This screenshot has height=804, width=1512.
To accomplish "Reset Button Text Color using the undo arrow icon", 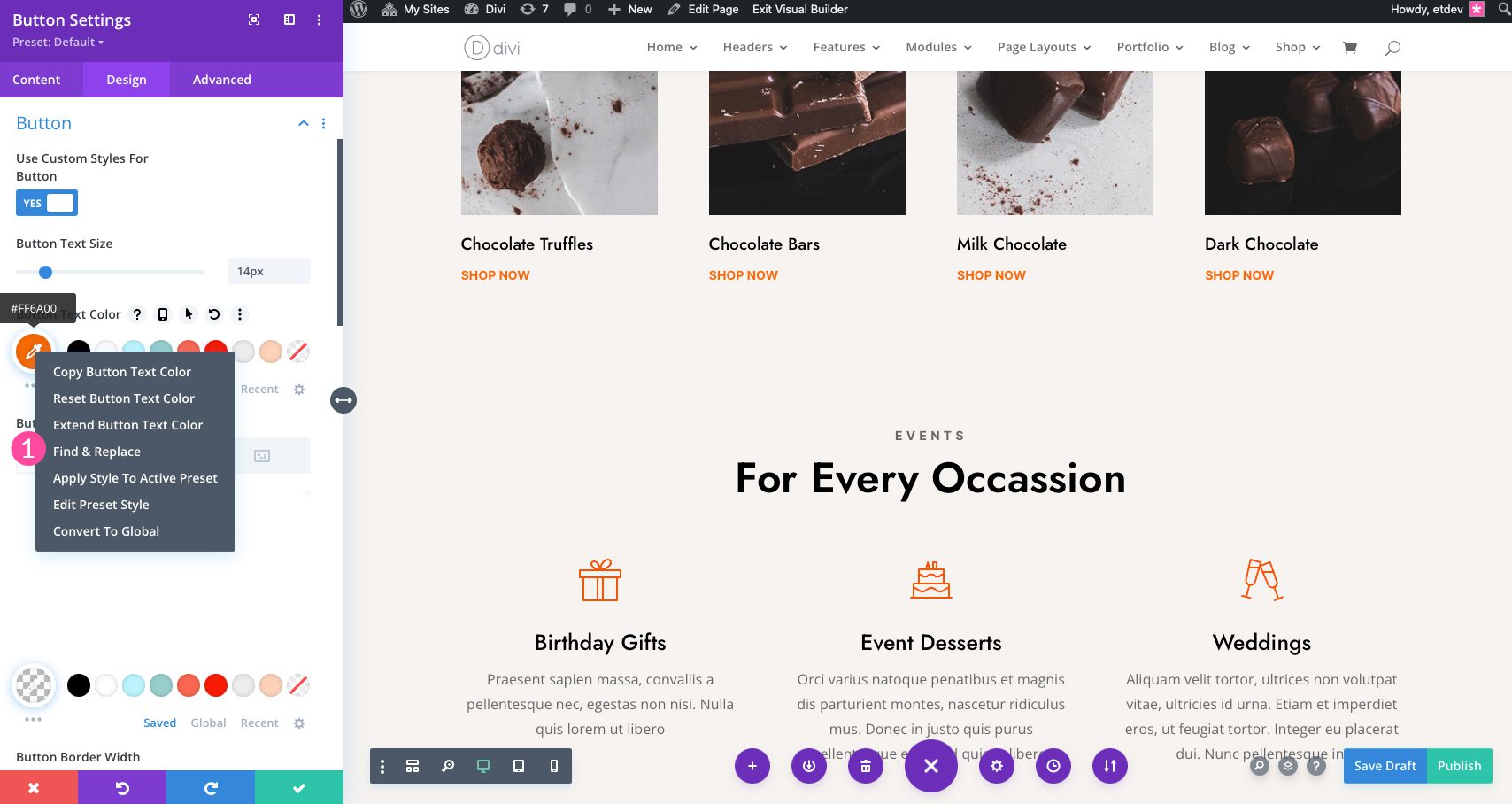I will [x=213, y=314].
